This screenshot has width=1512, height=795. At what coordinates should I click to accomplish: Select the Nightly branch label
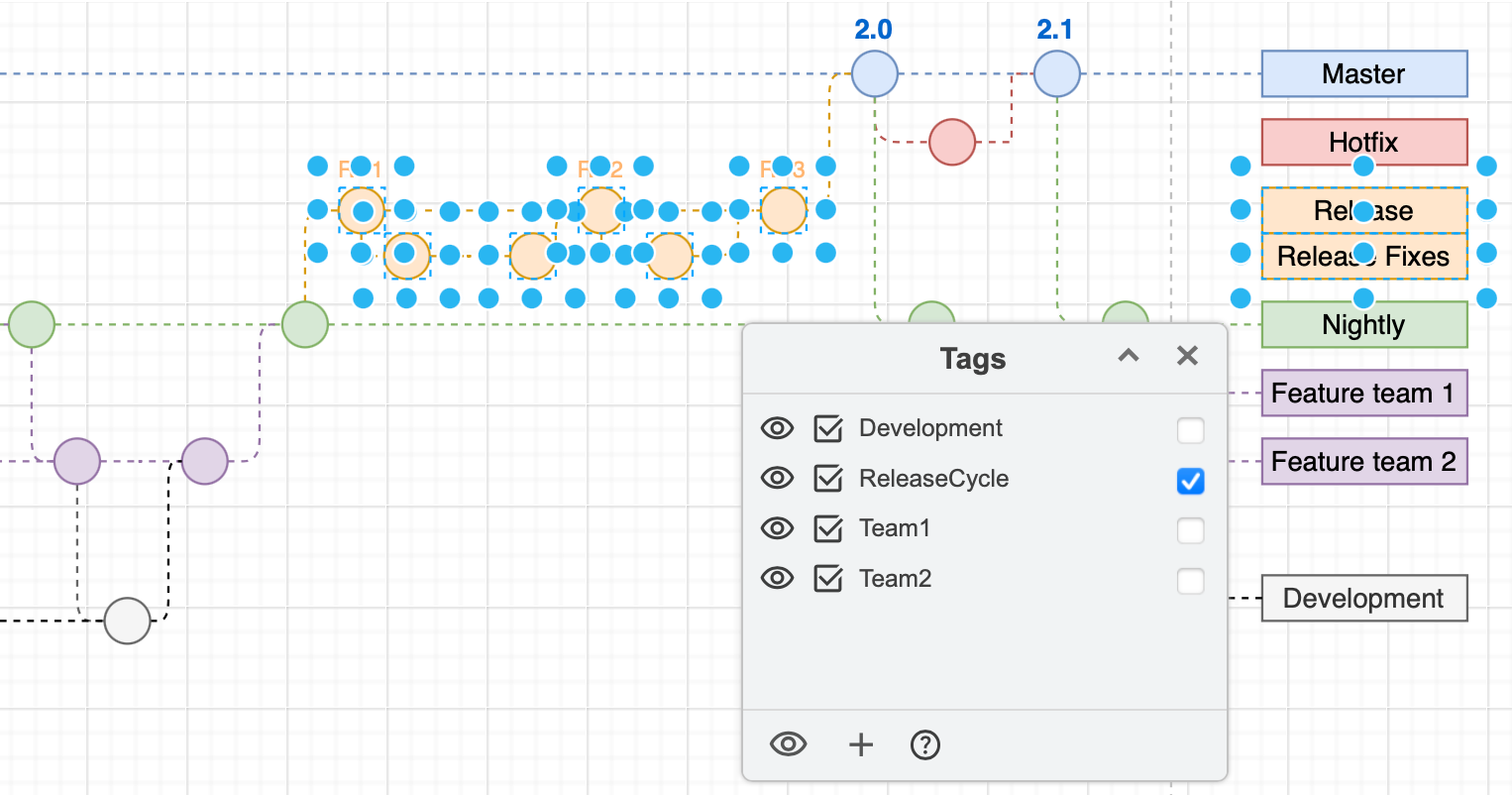click(x=1363, y=324)
